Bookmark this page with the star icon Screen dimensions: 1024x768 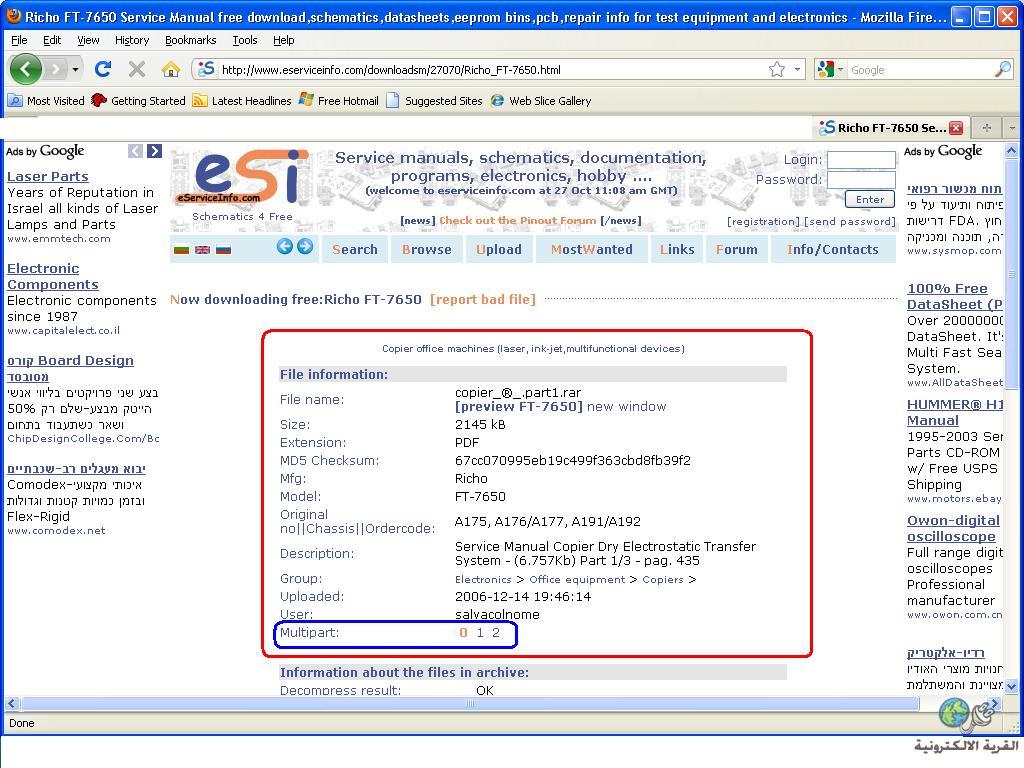[x=777, y=69]
